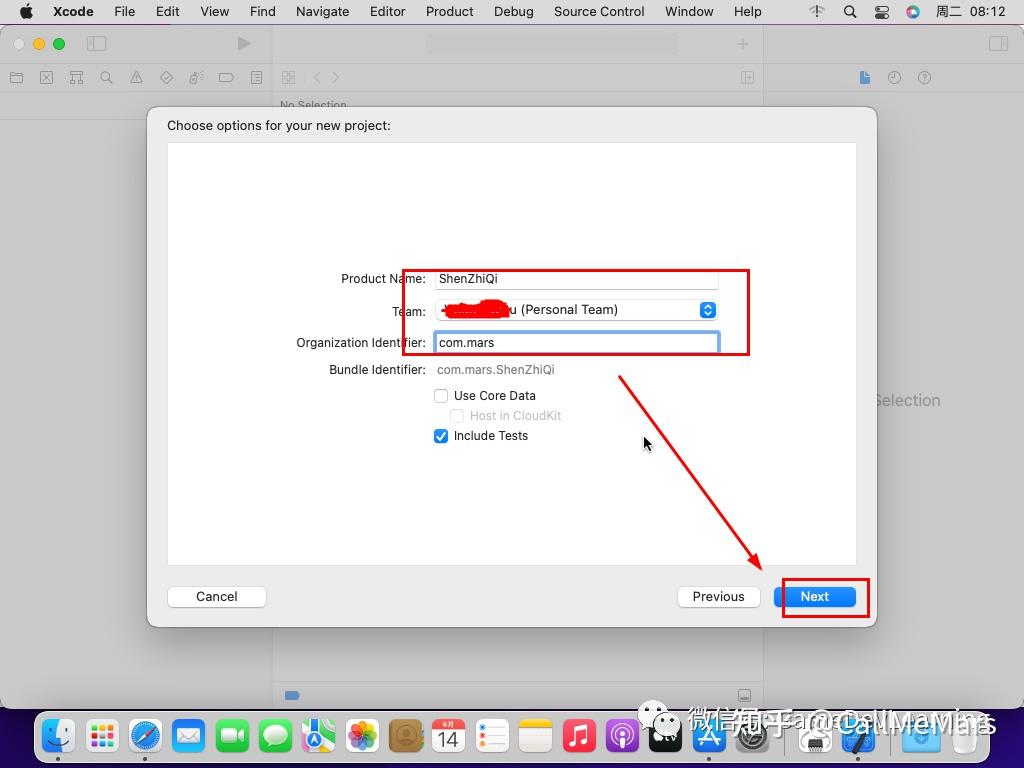Open the Editor menu
The height and width of the screenshot is (768, 1024).
pyautogui.click(x=387, y=11)
